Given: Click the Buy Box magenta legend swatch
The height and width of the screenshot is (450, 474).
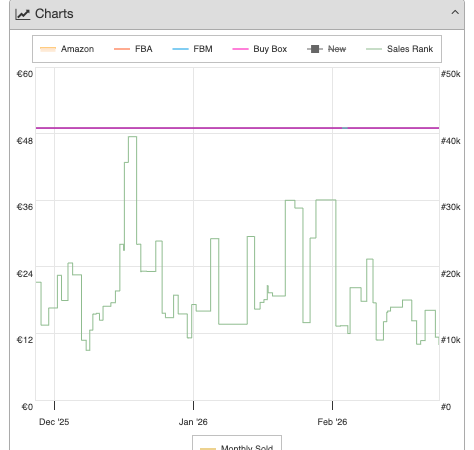Looking at the screenshot, I should click(240, 49).
